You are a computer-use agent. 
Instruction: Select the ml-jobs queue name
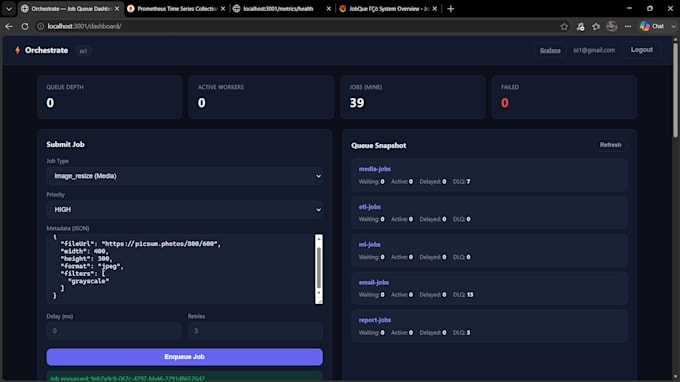369,245
